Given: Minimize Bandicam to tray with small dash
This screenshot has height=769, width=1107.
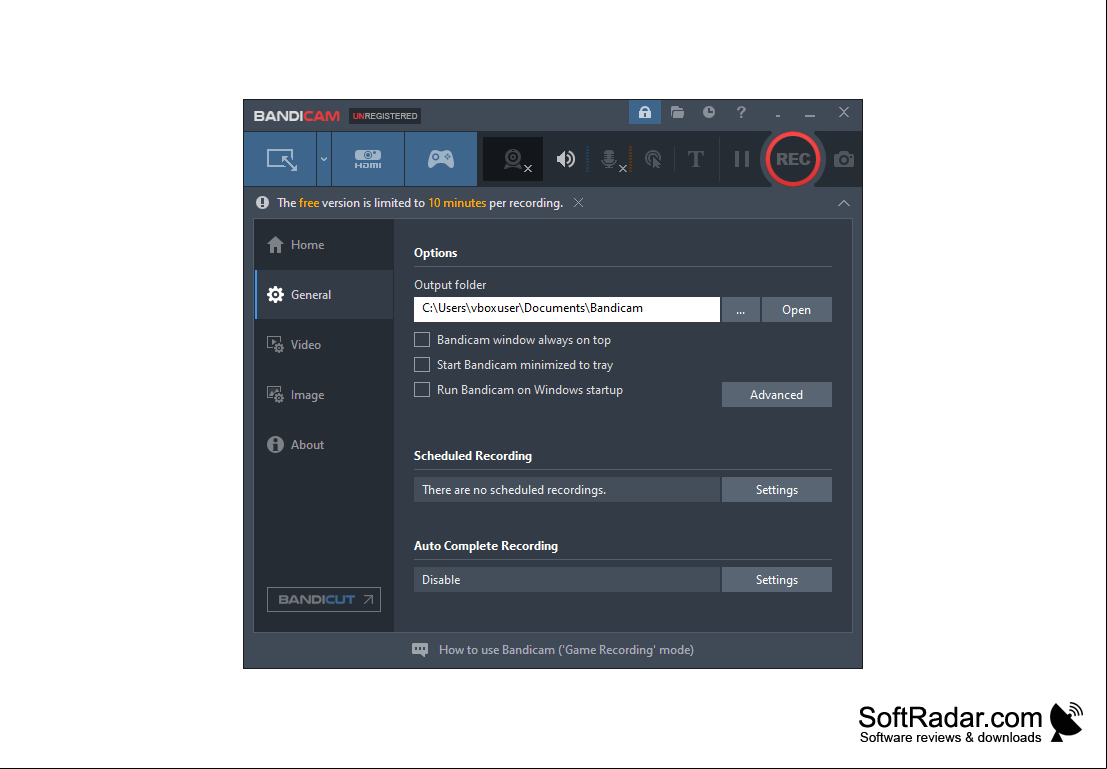Looking at the screenshot, I should [x=777, y=114].
